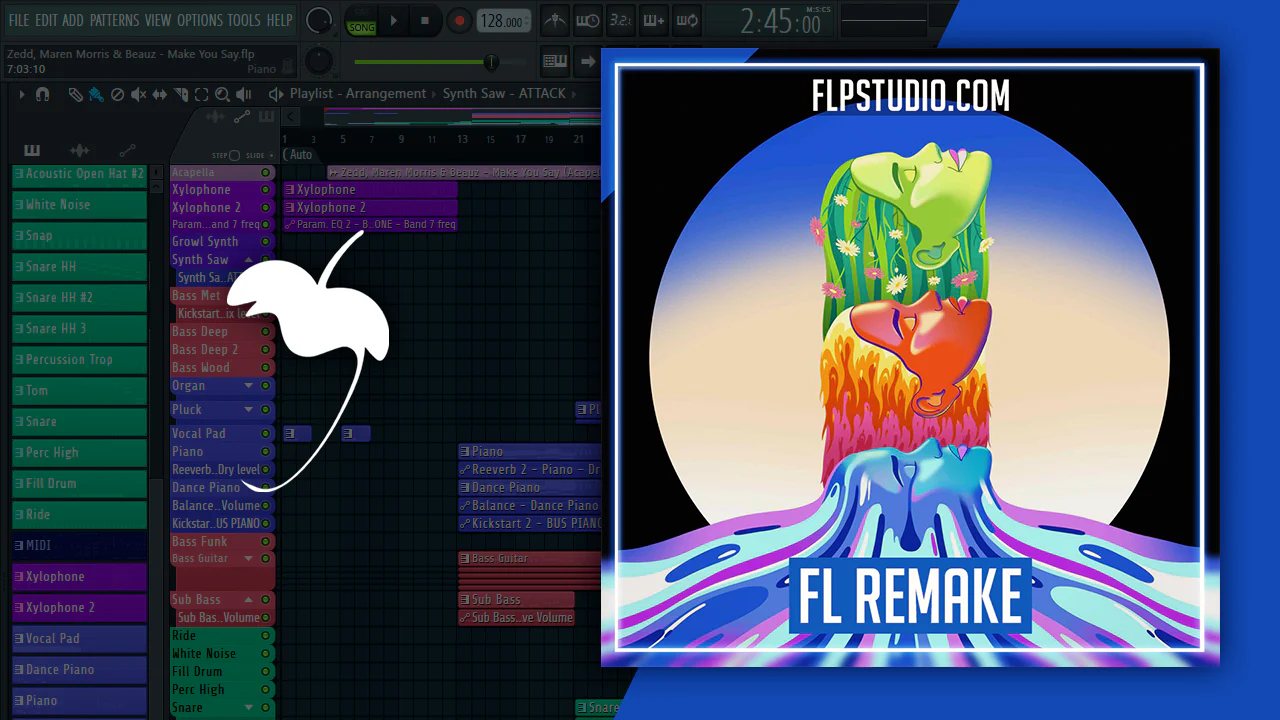1280x720 pixels.
Task: Open the VIEW menu
Action: [x=158, y=20]
